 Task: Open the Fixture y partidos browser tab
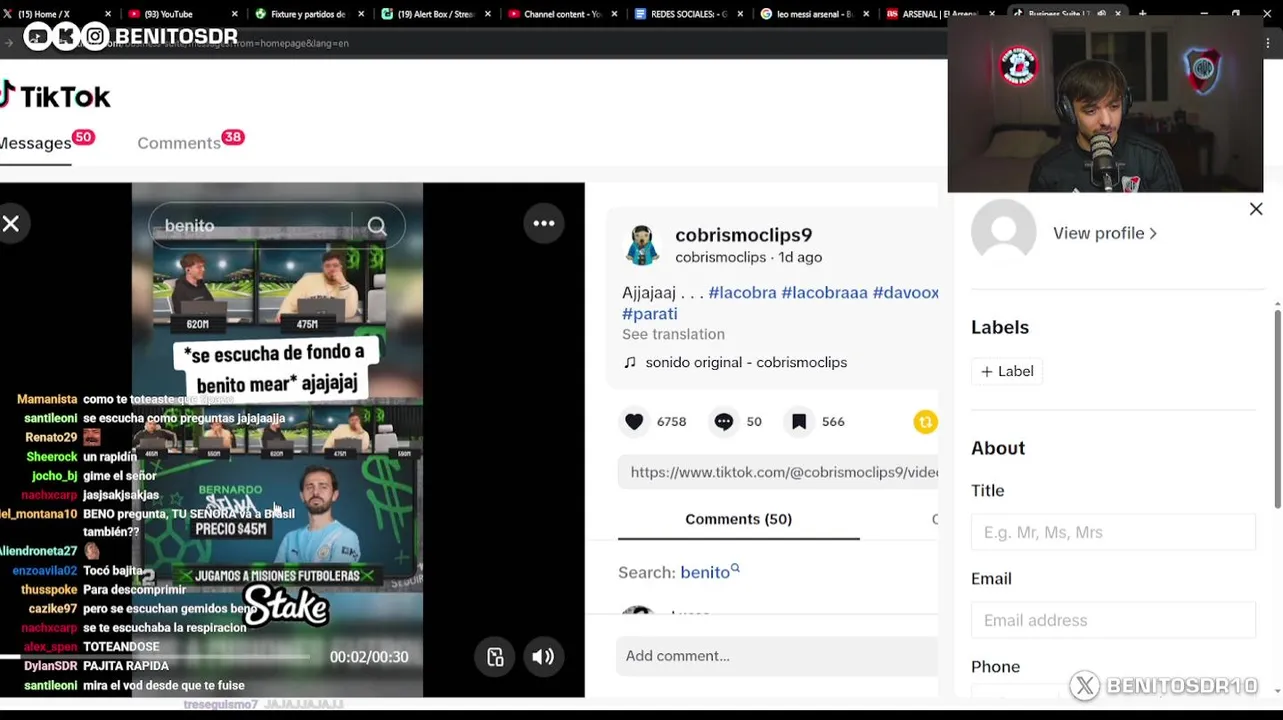pyautogui.click(x=308, y=14)
